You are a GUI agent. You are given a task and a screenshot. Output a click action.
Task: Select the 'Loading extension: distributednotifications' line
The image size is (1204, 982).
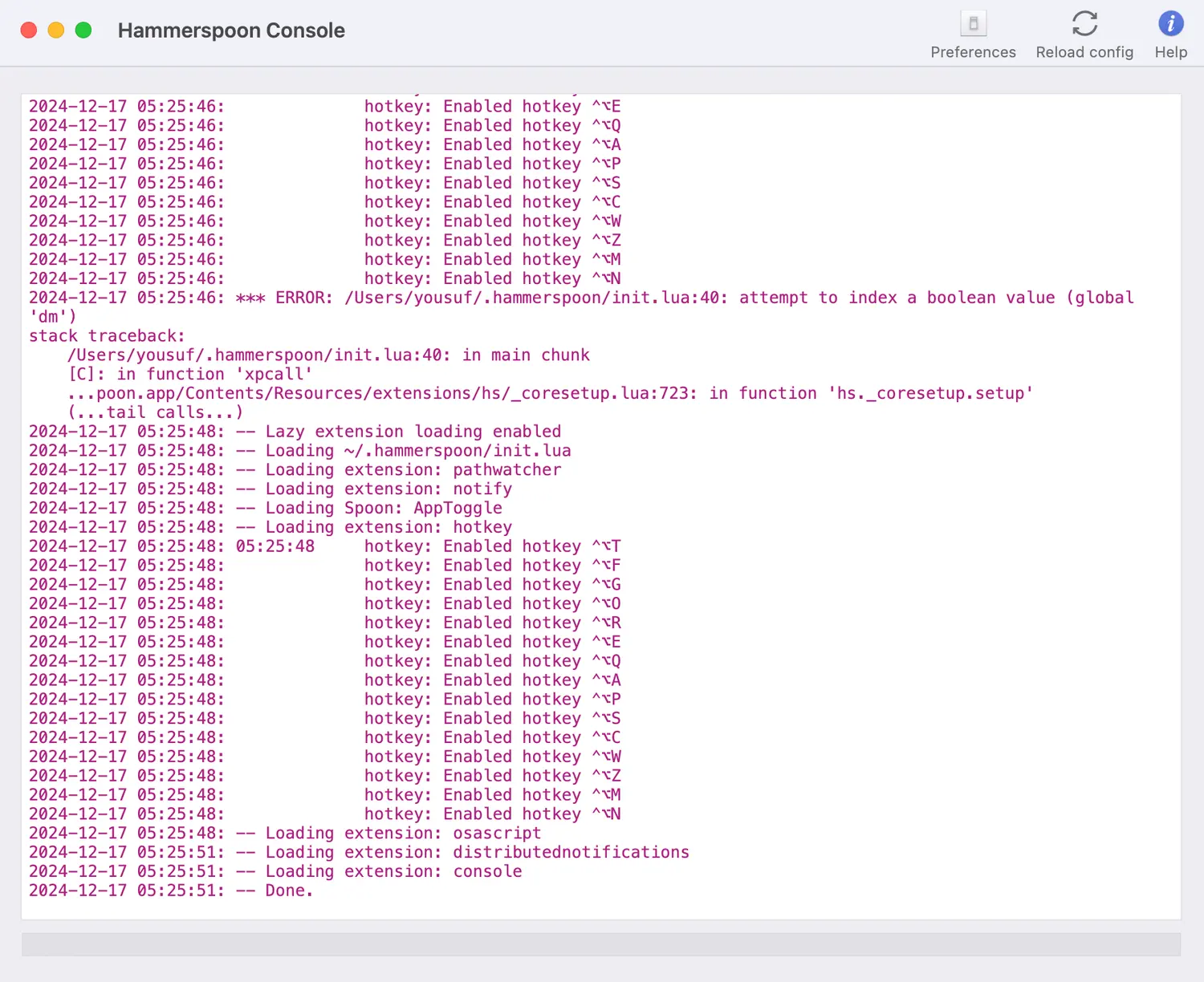[359, 853]
